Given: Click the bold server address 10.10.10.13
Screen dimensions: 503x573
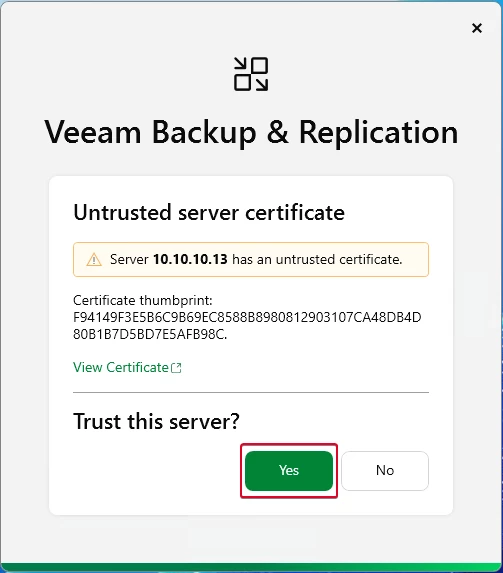Looking at the screenshot, I should tap(190, 259).
